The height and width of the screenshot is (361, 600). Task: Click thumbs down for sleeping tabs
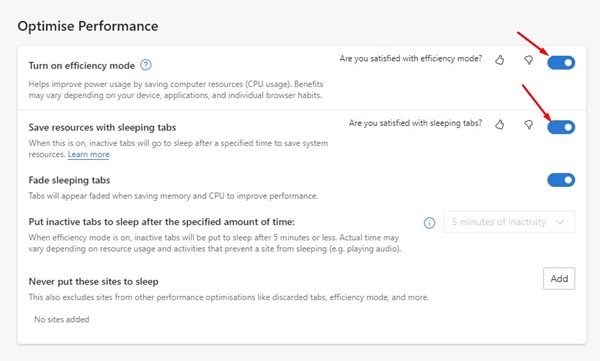[528, 124]
